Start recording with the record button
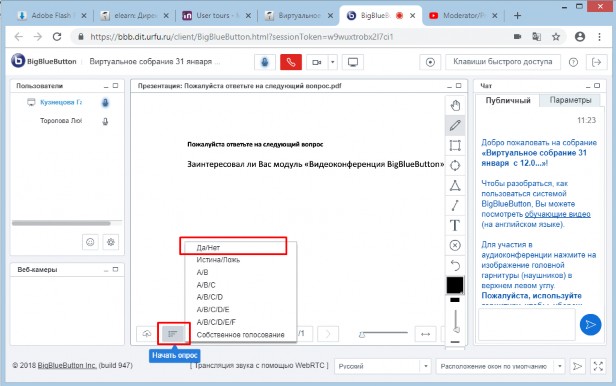The width and height of the screenshot is (616, 386). pyautogui.click(x=430, y=62)
